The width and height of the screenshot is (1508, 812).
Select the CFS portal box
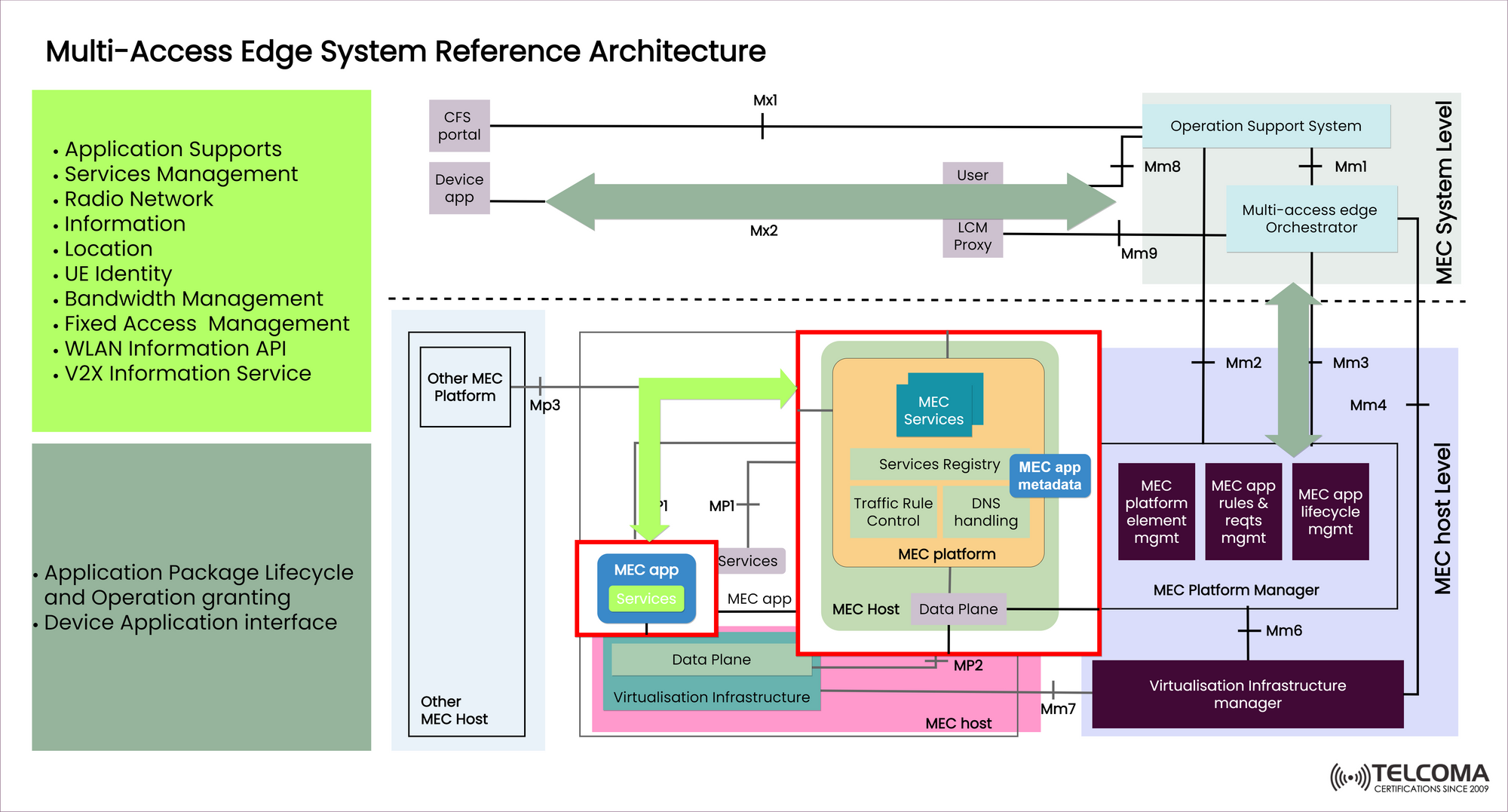(x=459, y=126)
